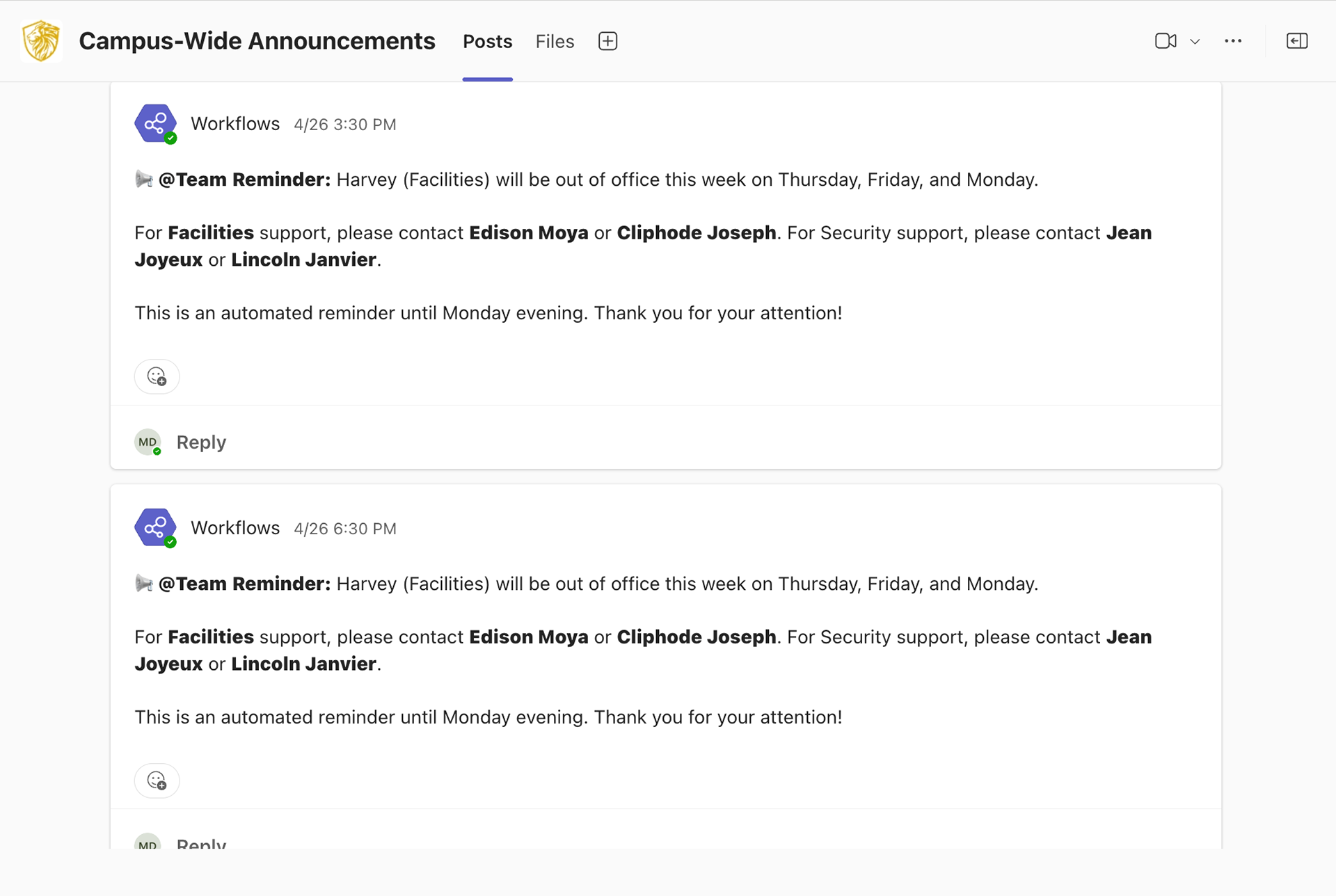Screen dimensions: 1336x896
Task: Switch to the Files tab
Action: [x=555, y=42]
